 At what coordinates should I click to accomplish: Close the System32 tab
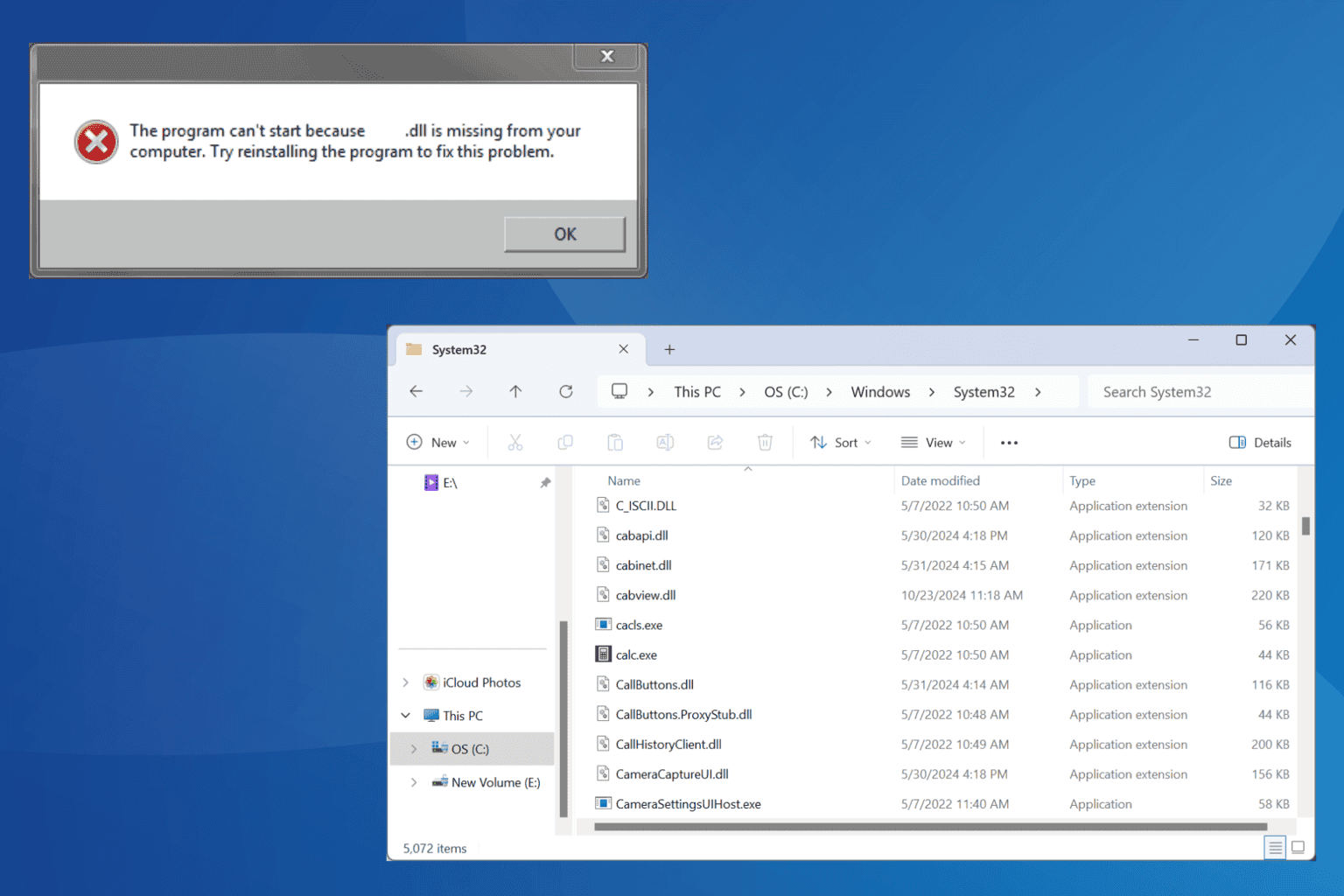[x=624, y=349]
